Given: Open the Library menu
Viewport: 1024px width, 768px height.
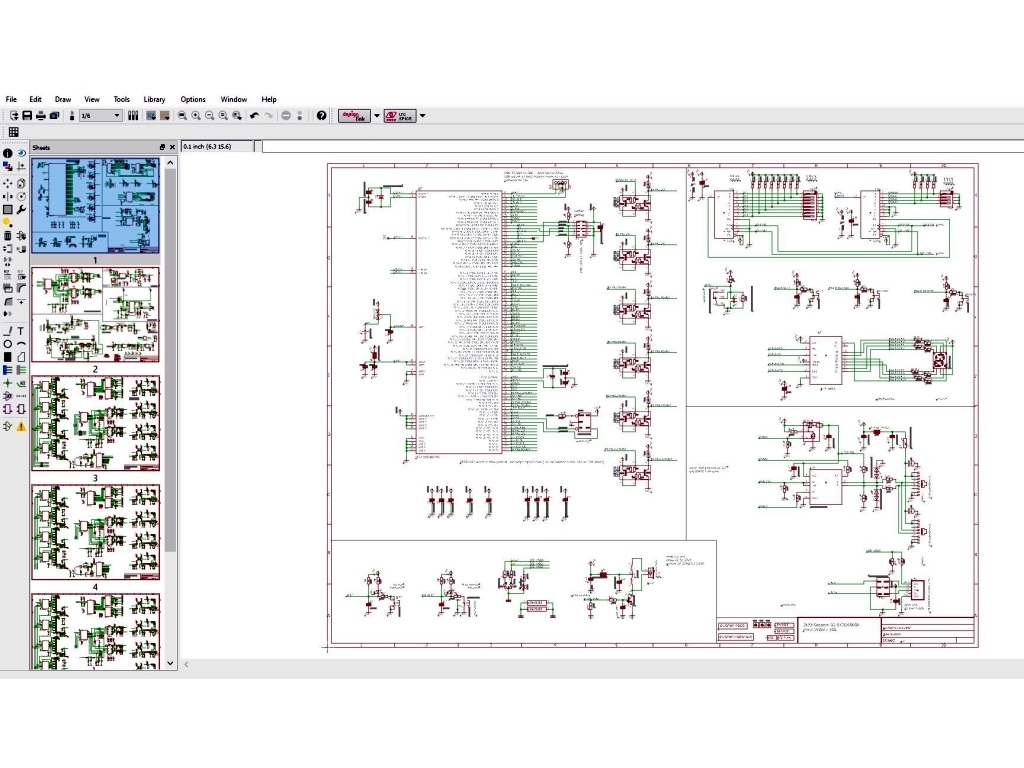Looking at the screenshot, I should point(154,99).
